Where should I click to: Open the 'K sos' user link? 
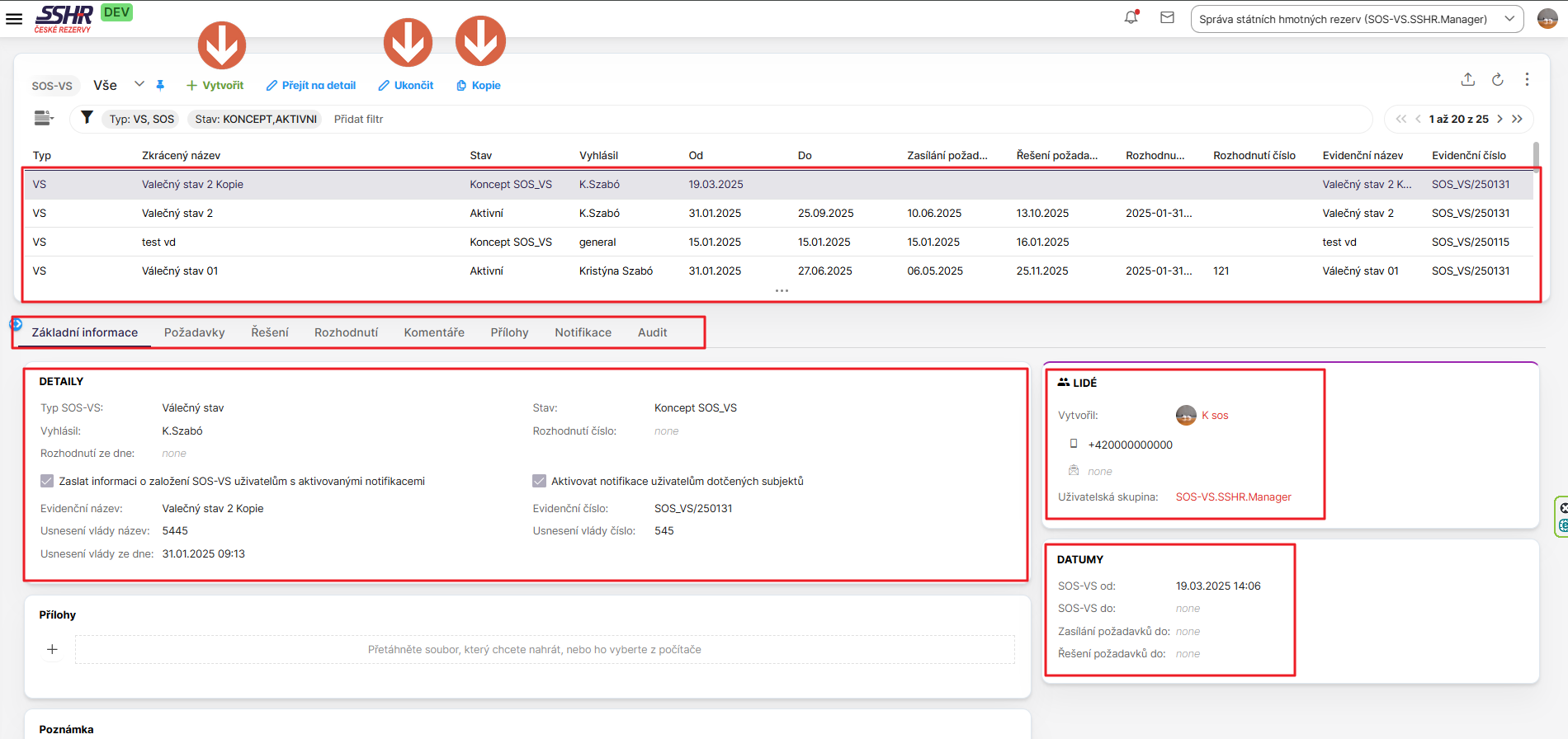1214,416
